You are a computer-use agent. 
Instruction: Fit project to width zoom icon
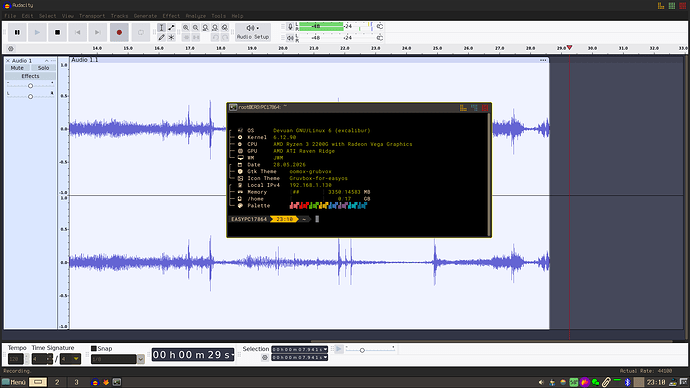point(215,28)
